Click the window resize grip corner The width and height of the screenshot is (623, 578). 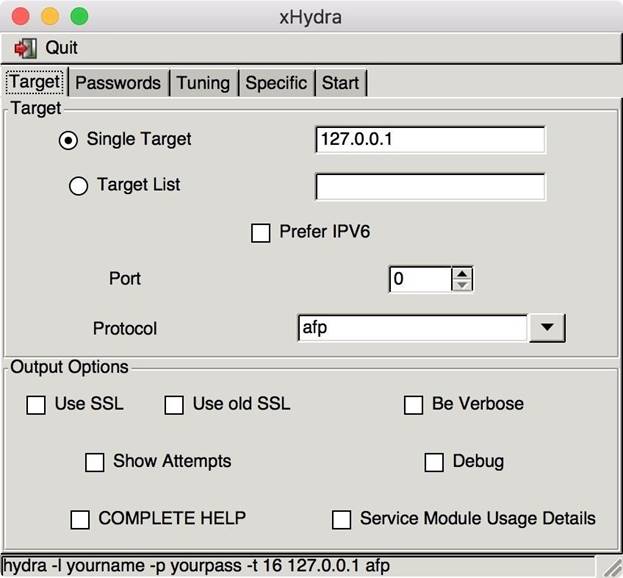click(609, 566)
